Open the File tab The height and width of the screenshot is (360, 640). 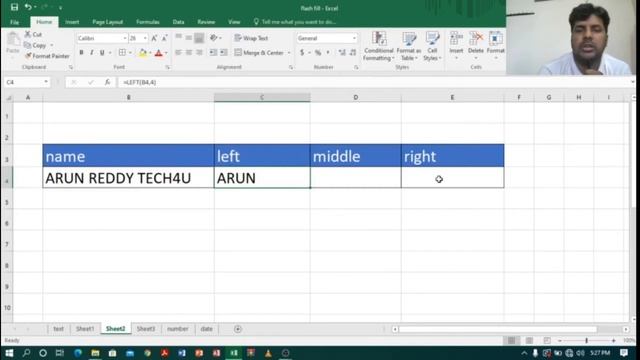tap(14, 22)
